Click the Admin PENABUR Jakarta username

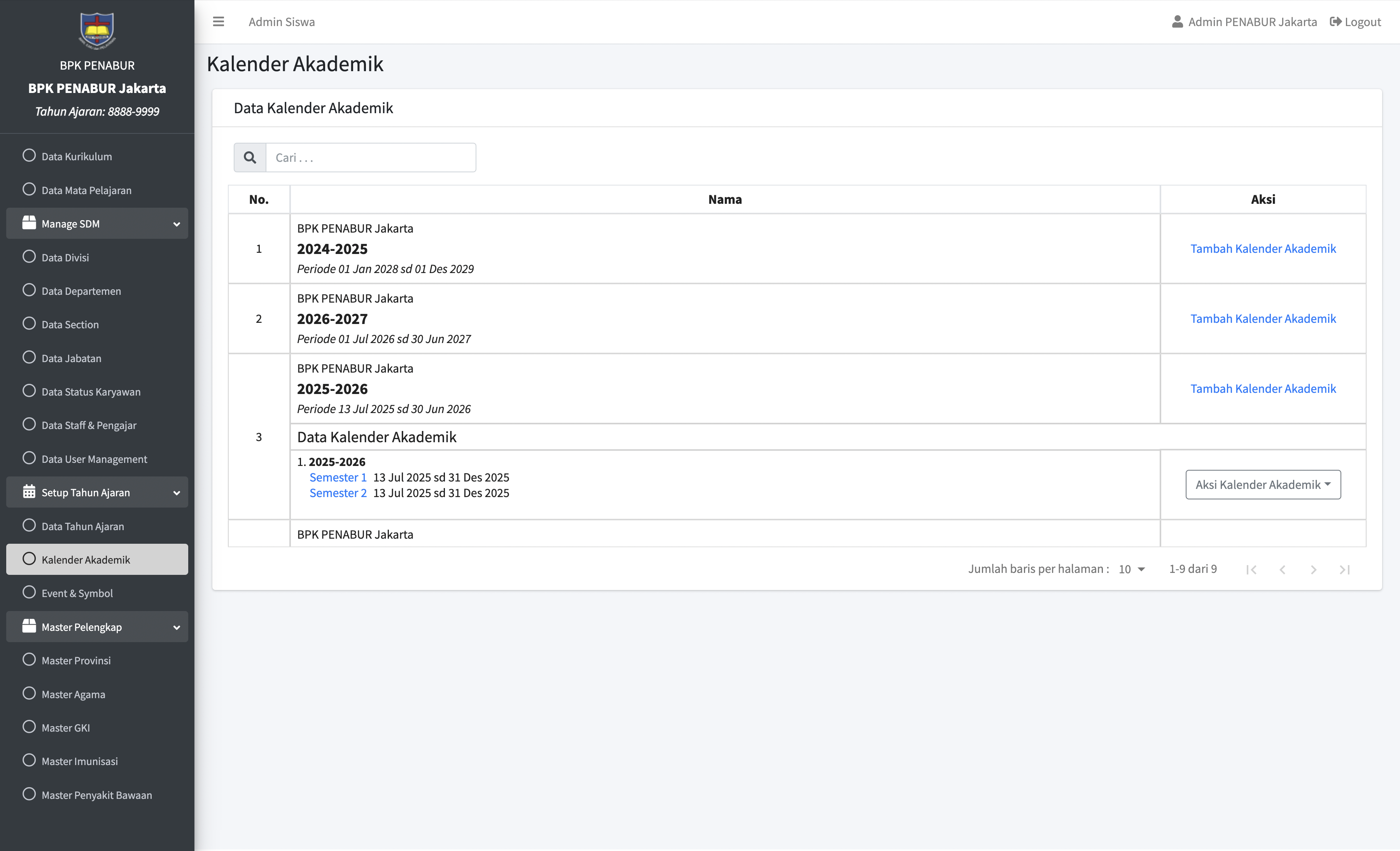point(1253,22)
